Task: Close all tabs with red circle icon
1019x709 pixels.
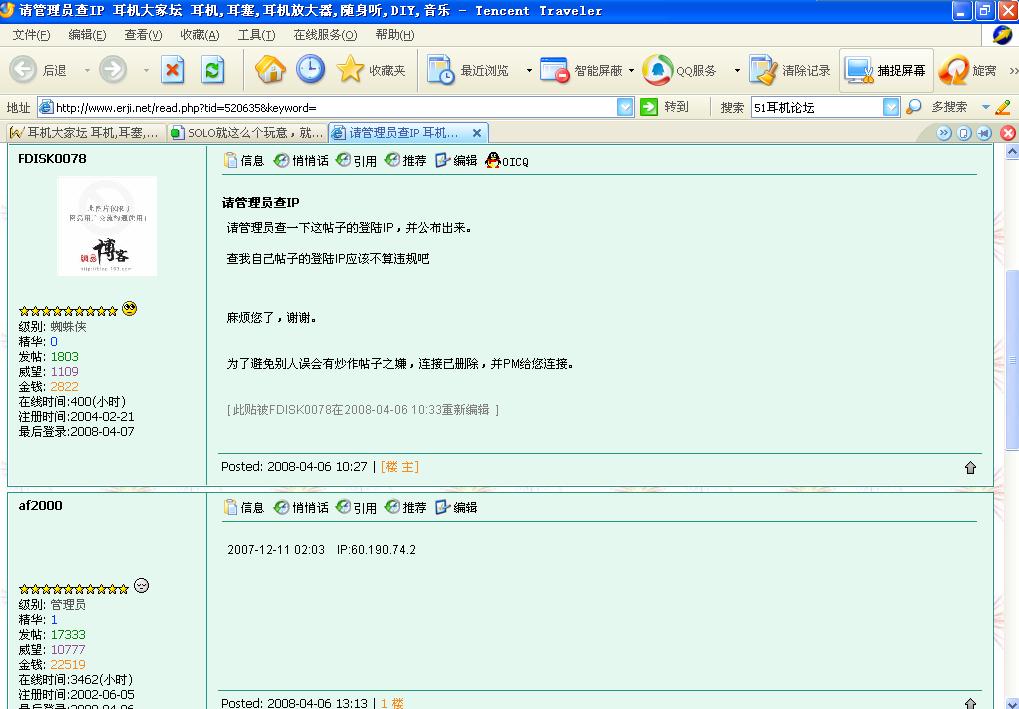Action: tap(1008, 133)
